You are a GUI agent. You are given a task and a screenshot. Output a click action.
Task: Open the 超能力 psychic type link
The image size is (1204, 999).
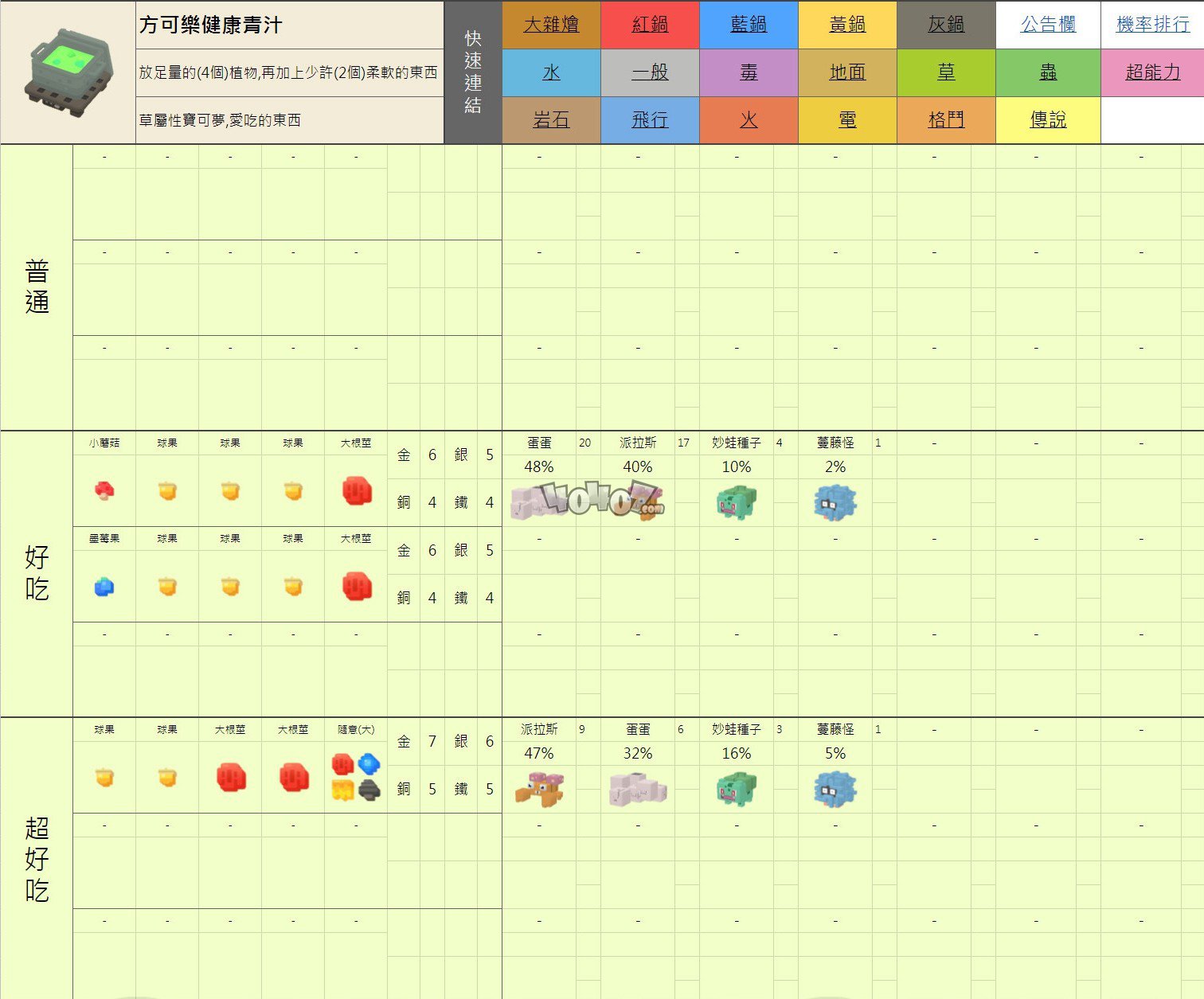coord(1152,72)
